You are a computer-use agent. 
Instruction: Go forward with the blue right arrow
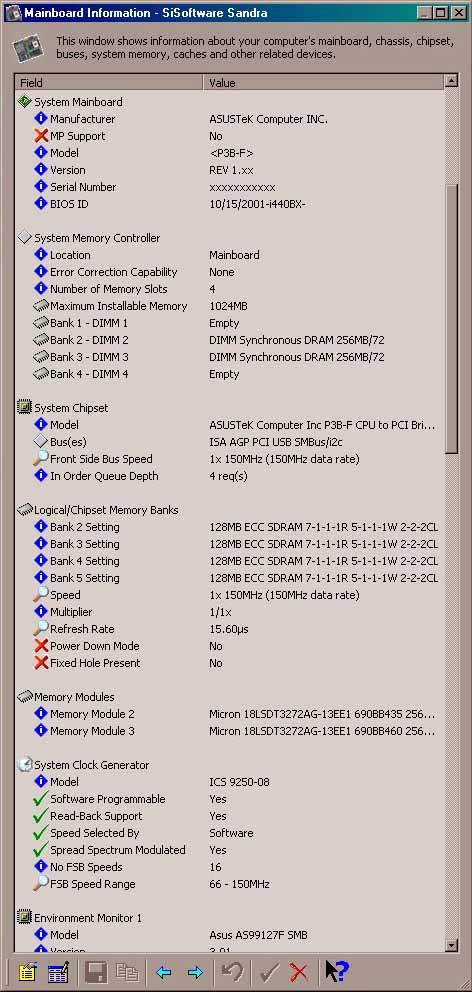195,972
